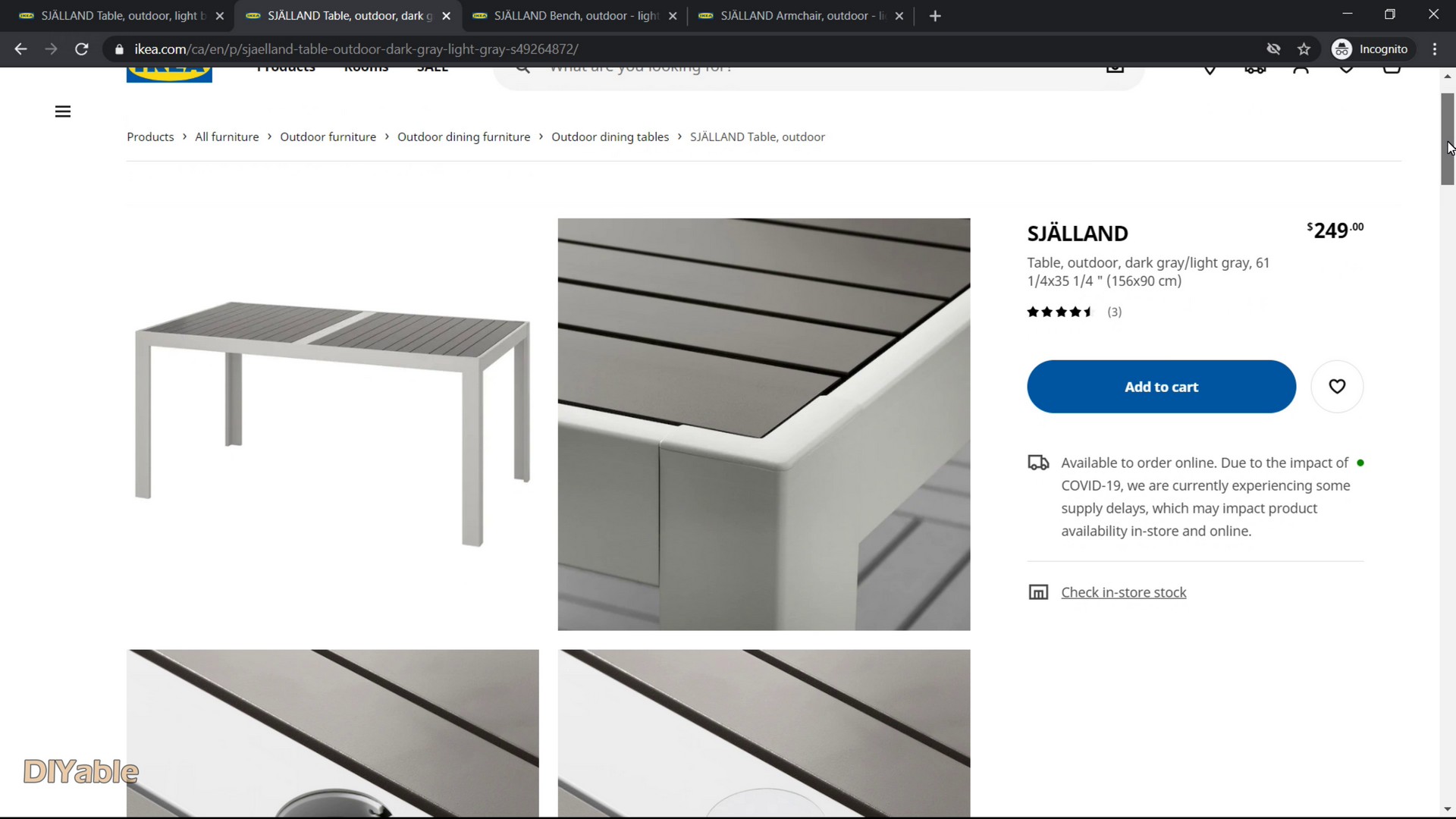Click the (3) review count
Screen dimensions: 1456x819
[x=1114, y=312]
